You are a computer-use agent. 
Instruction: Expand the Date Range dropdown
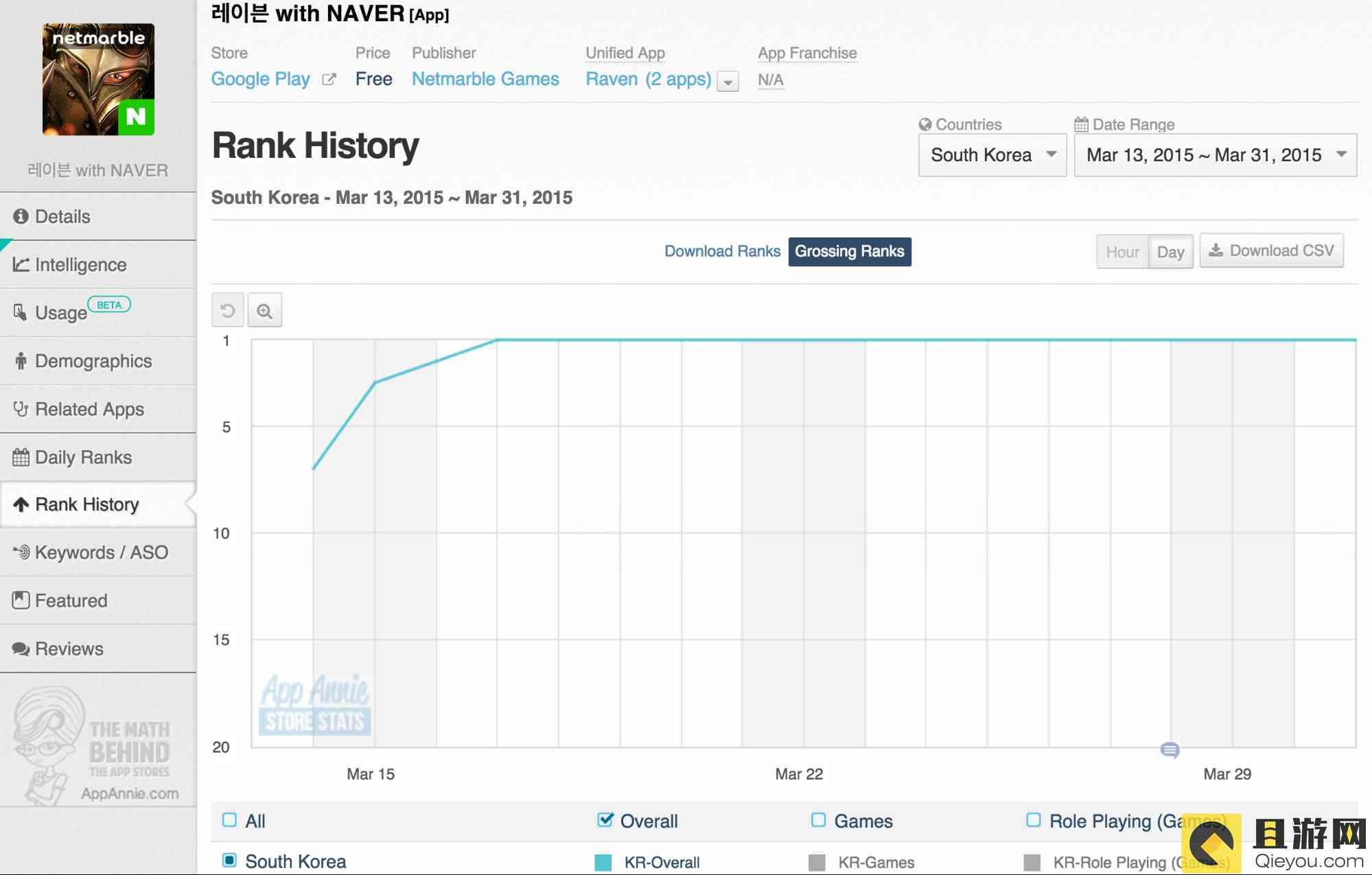click(1215, 155)
